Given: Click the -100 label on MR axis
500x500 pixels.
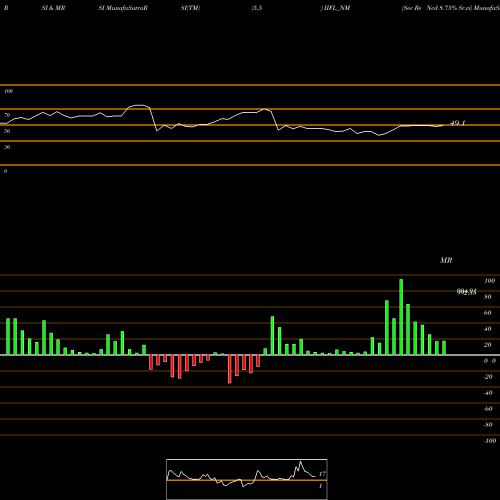Looking at the screenshot, I should [490, 441].
